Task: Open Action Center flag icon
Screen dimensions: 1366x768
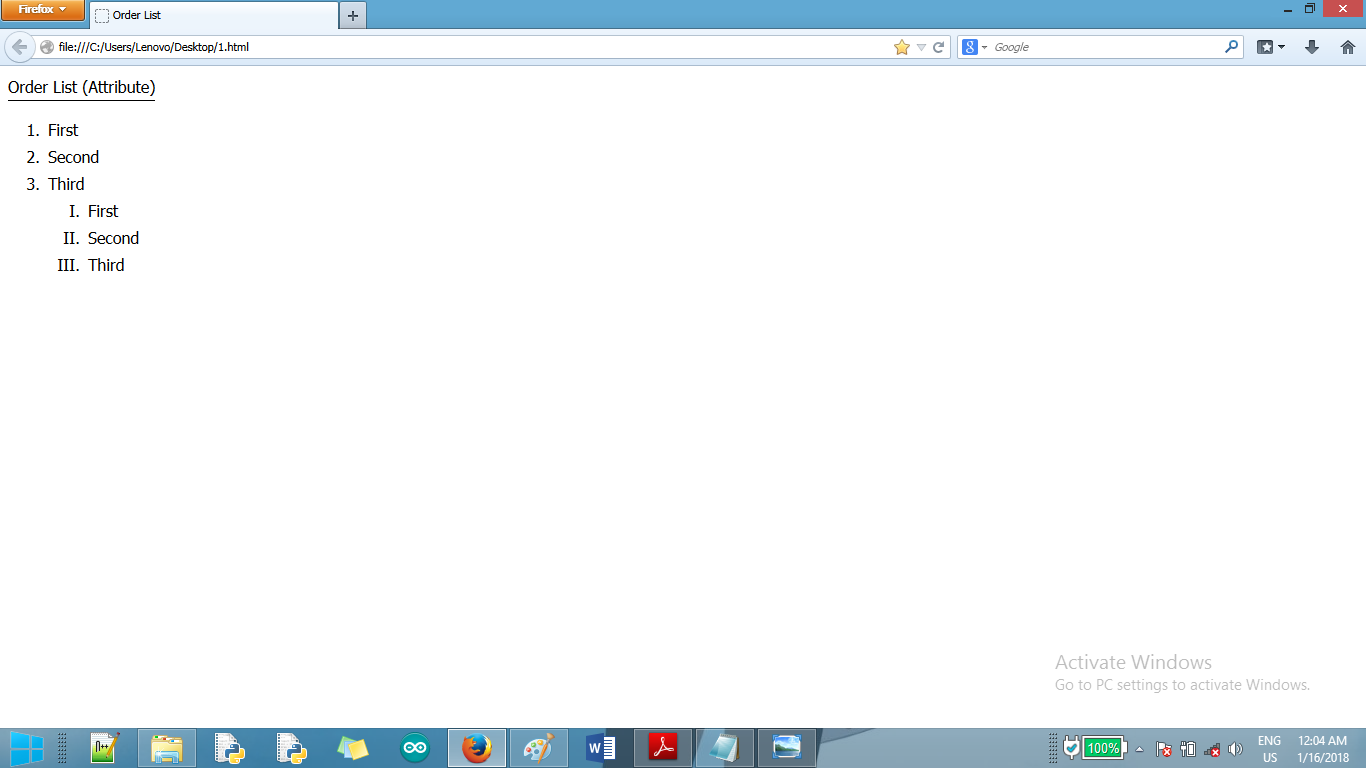Action: pos(1164,749)
